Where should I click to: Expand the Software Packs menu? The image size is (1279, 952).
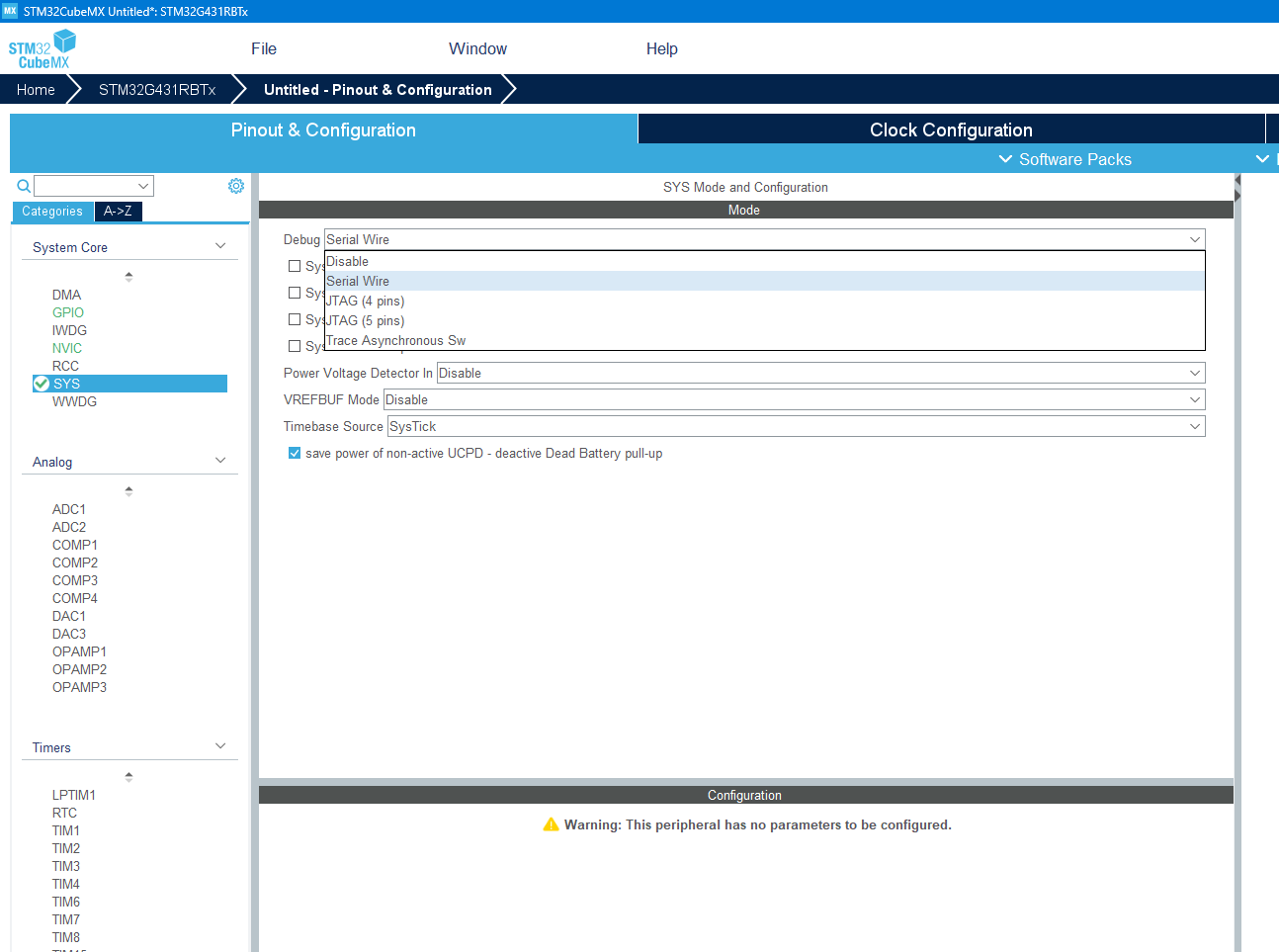(1065, 159)
